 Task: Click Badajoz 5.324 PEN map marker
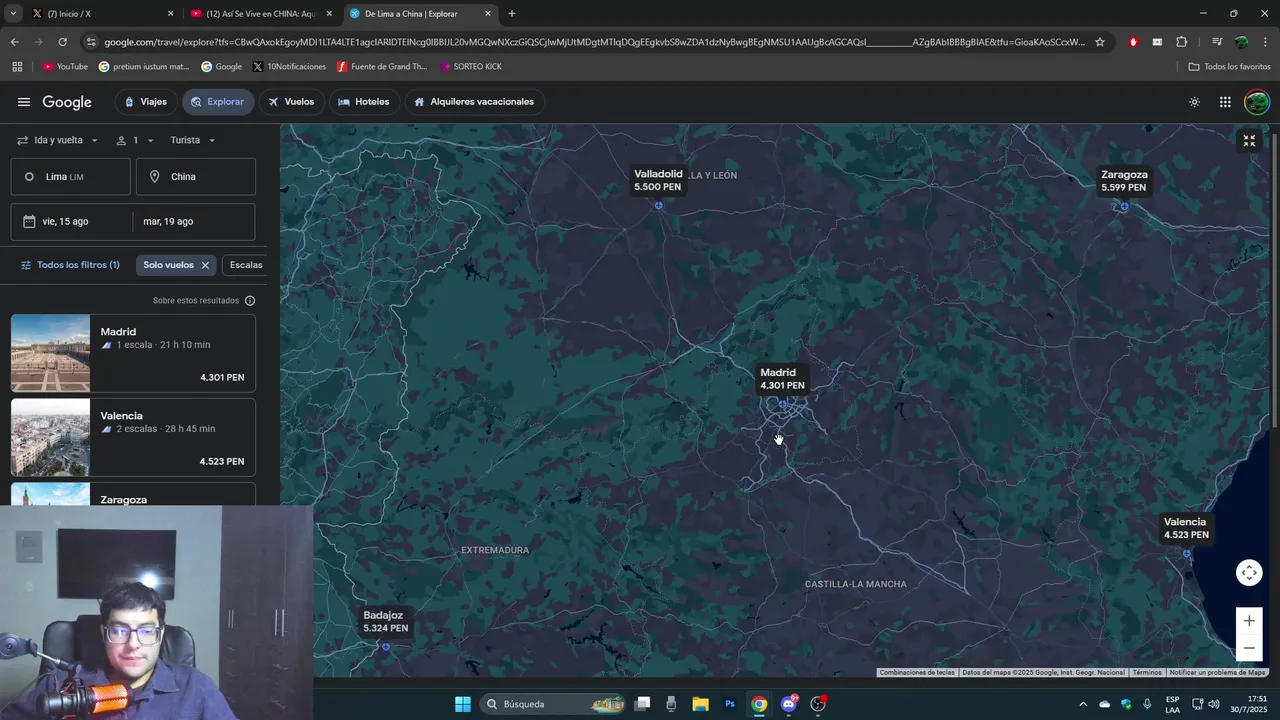tap(385, 622)
